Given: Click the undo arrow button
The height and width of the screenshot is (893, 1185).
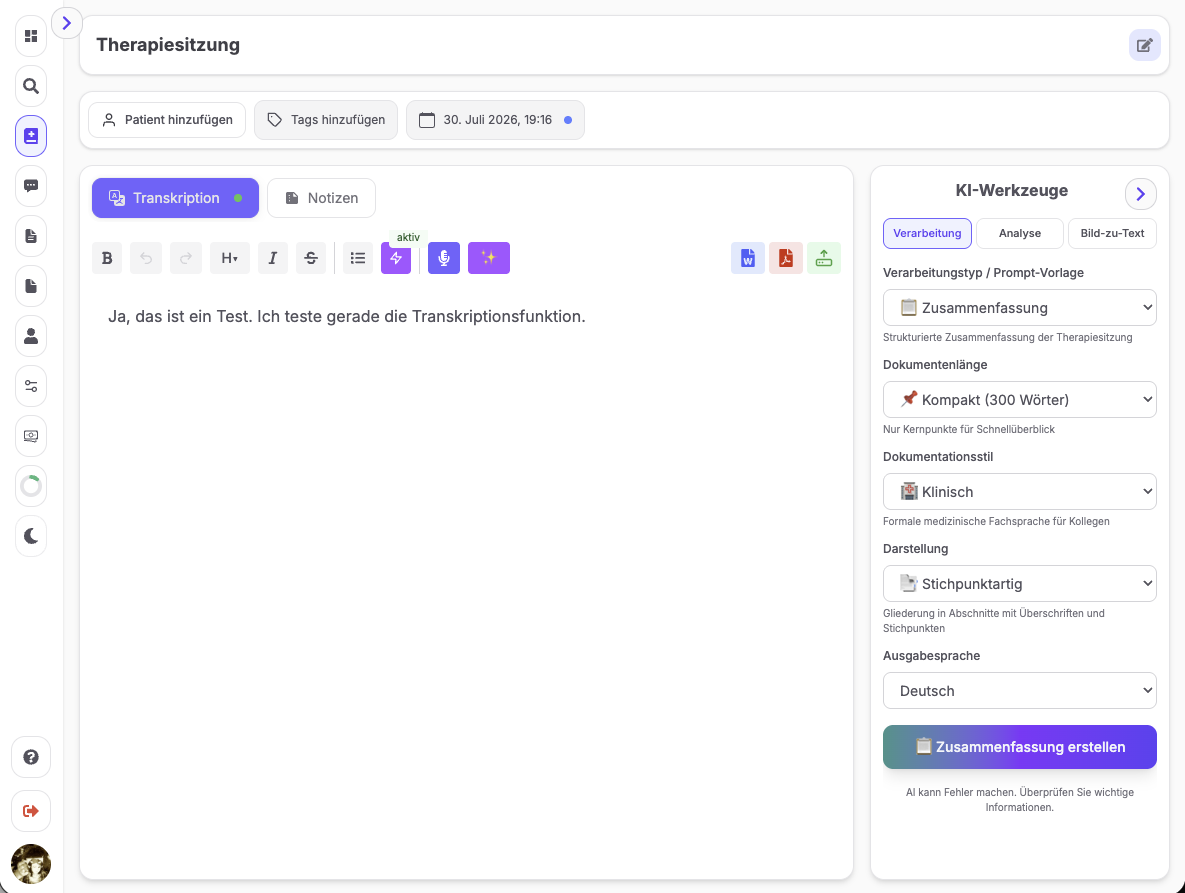Looking at the screenshot, I should coord(146,258).
